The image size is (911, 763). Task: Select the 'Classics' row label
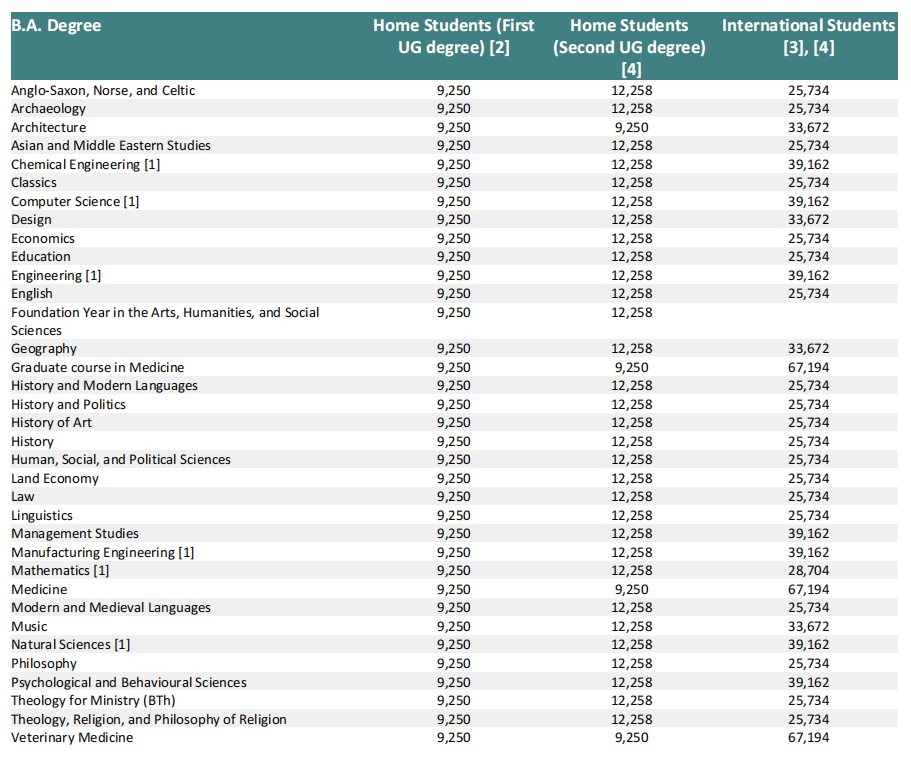point(34,182)
